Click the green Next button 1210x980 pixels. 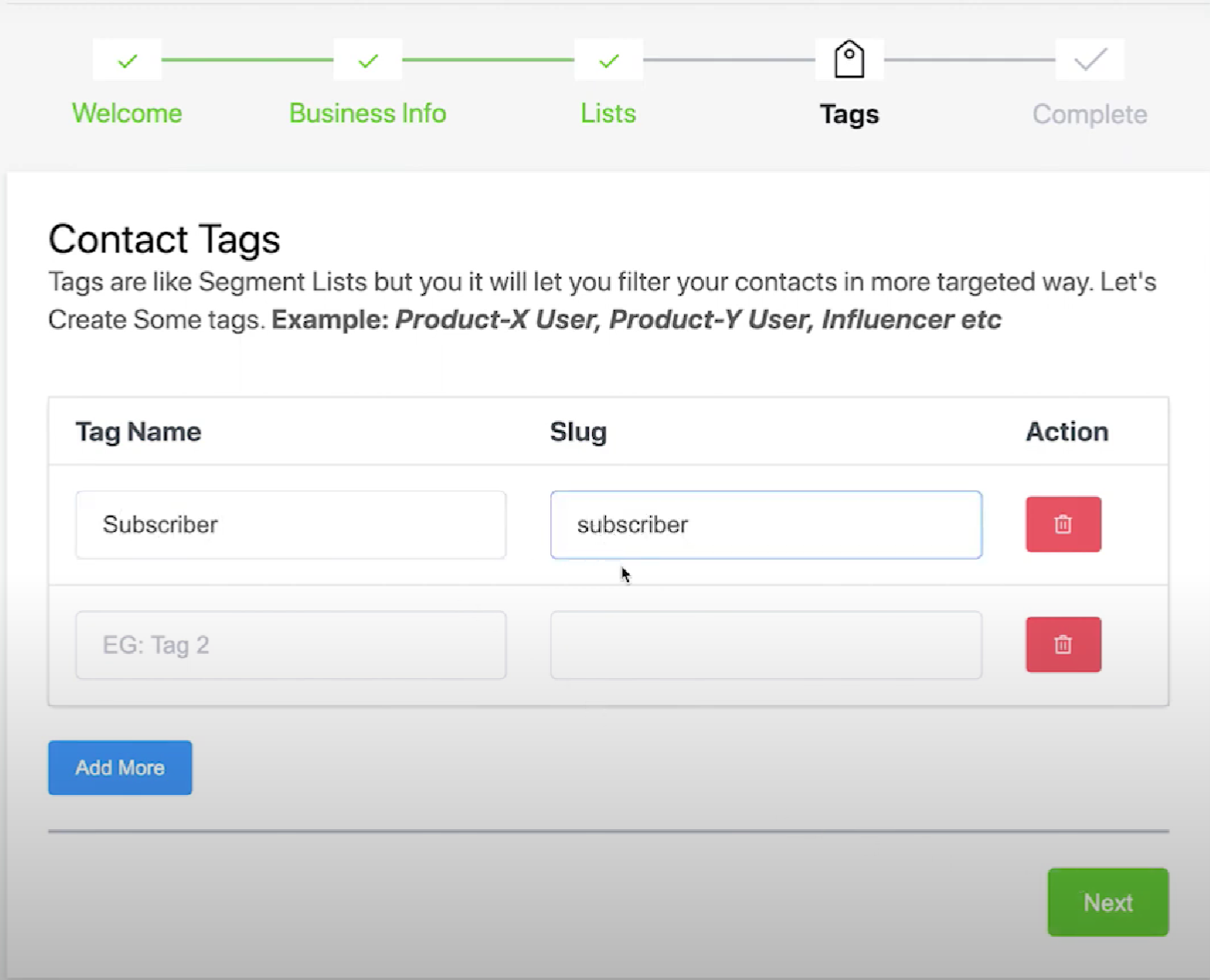(x=1107, y=902)
